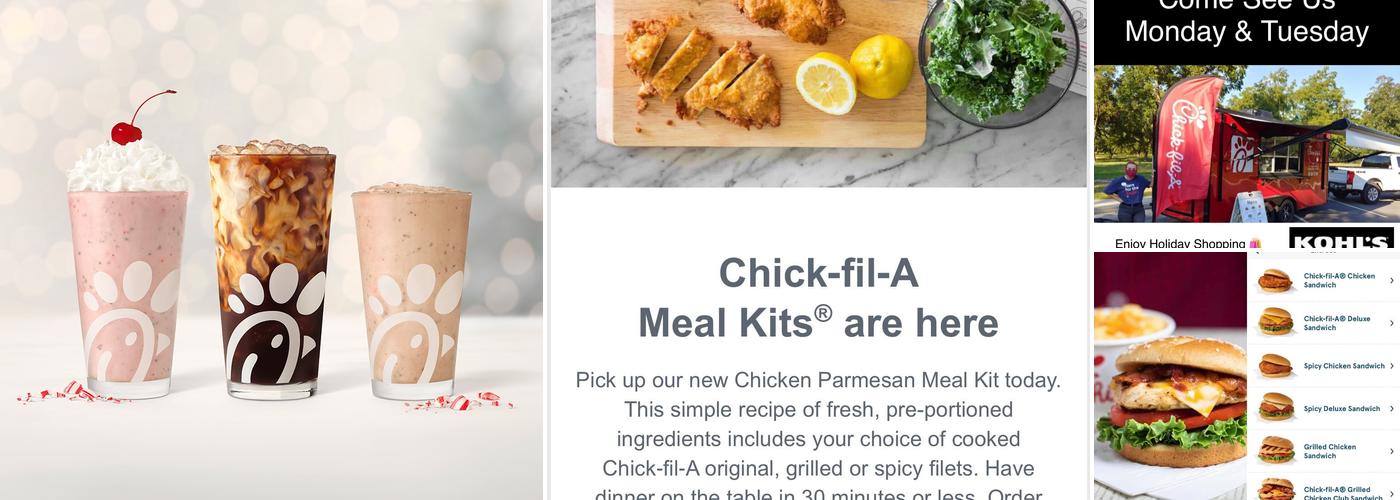Expand the Chick-fil-A Chicken Sandwich row chevron
Image resolution: width=1400 pixels, height=500 pixels.
(1391, 281)
